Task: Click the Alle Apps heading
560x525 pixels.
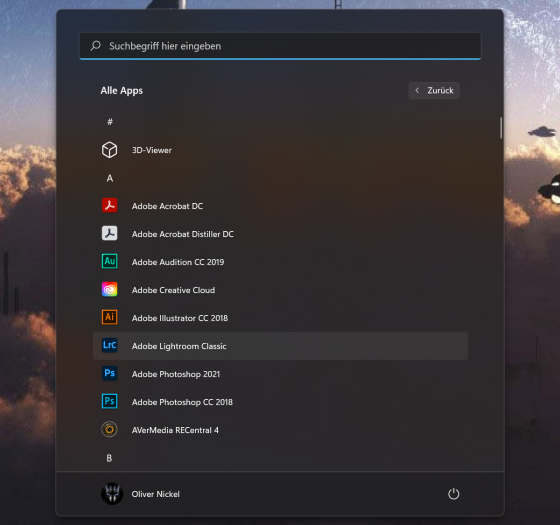Action: pos(121,91)
